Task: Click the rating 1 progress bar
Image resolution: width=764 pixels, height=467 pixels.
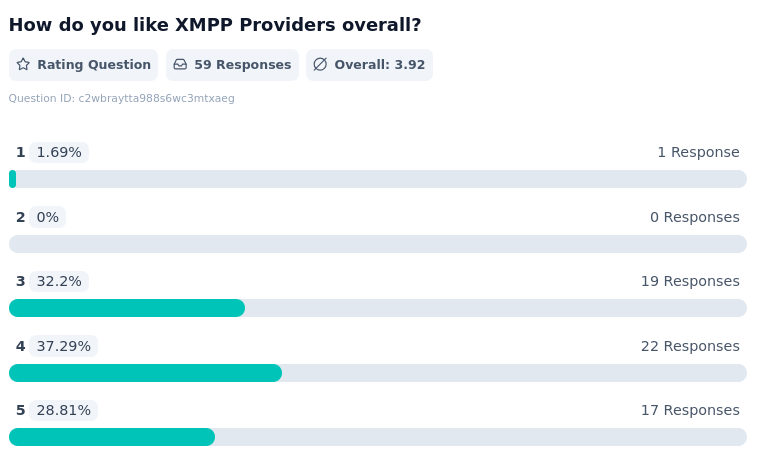Action: tap(378, 179)
